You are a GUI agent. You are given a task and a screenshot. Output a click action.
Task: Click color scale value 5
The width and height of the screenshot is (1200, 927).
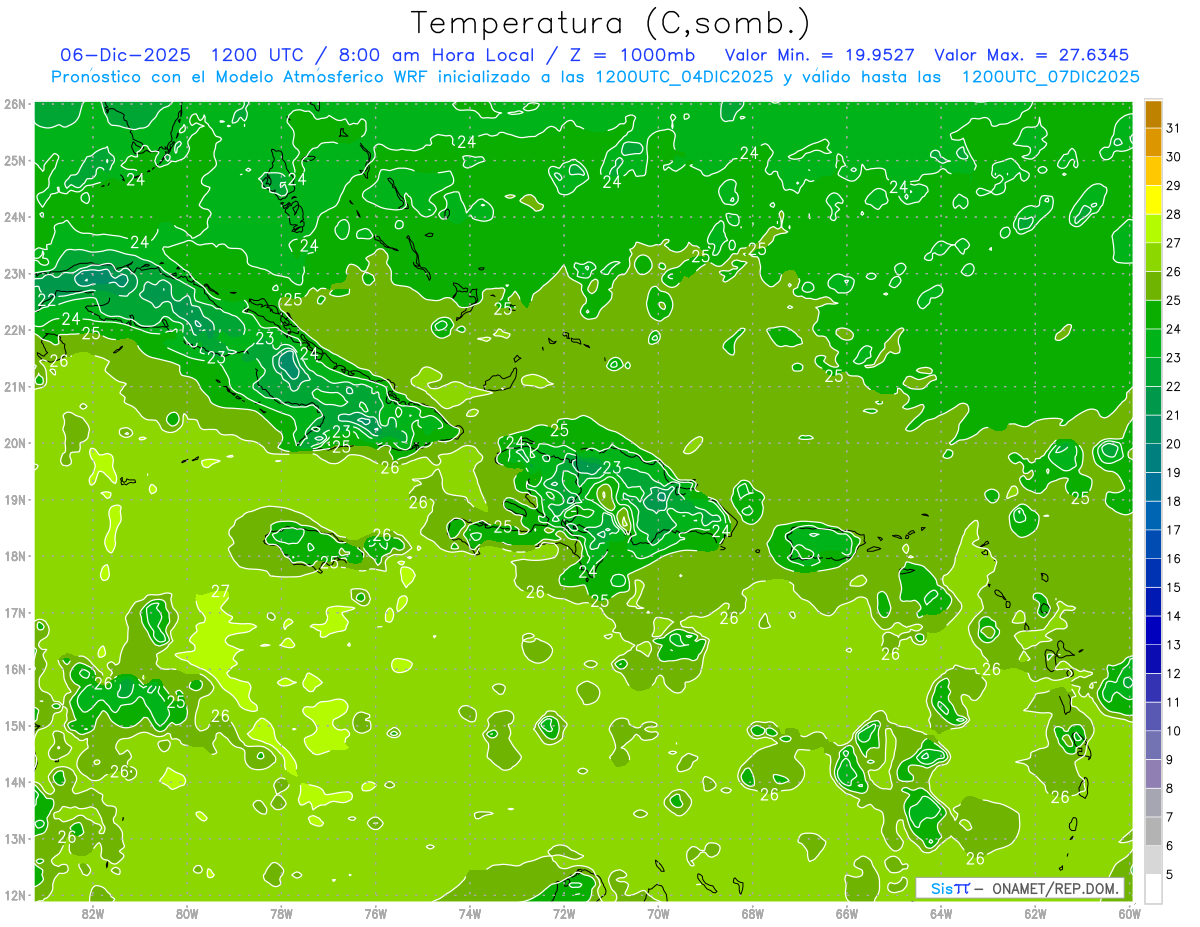pos(1169,874)
